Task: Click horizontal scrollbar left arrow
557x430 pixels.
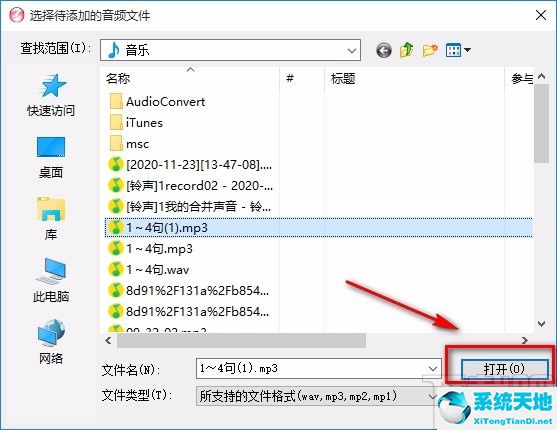Action: [108, 341]
